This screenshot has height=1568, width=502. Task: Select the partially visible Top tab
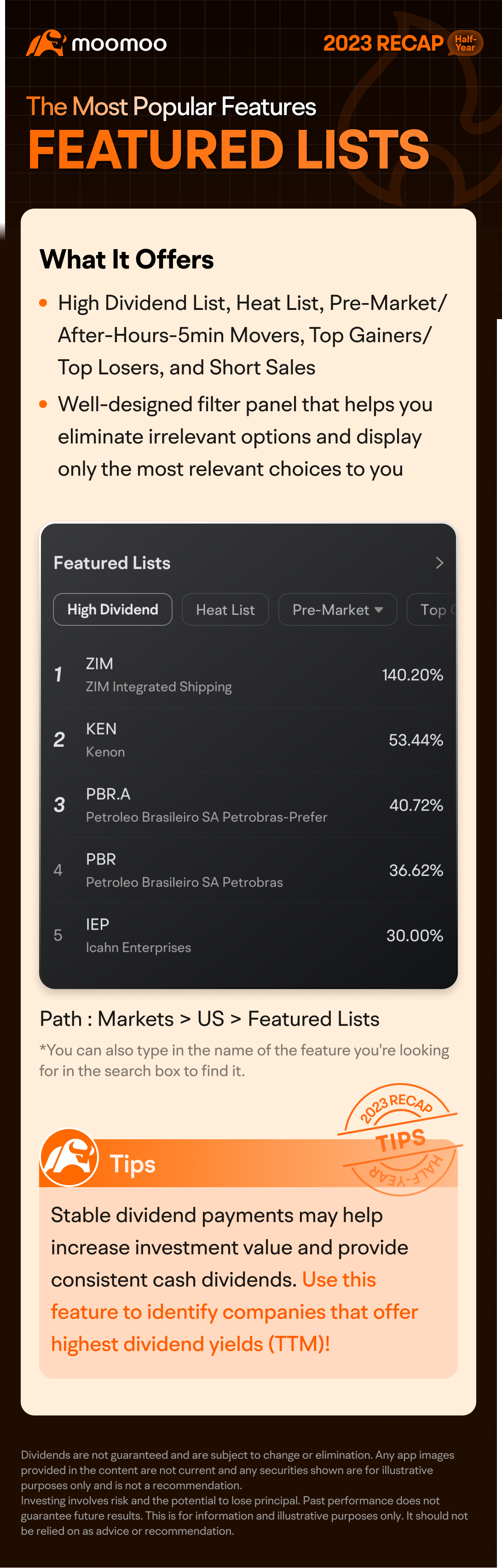pyautogui.click(x=433, y=610)
